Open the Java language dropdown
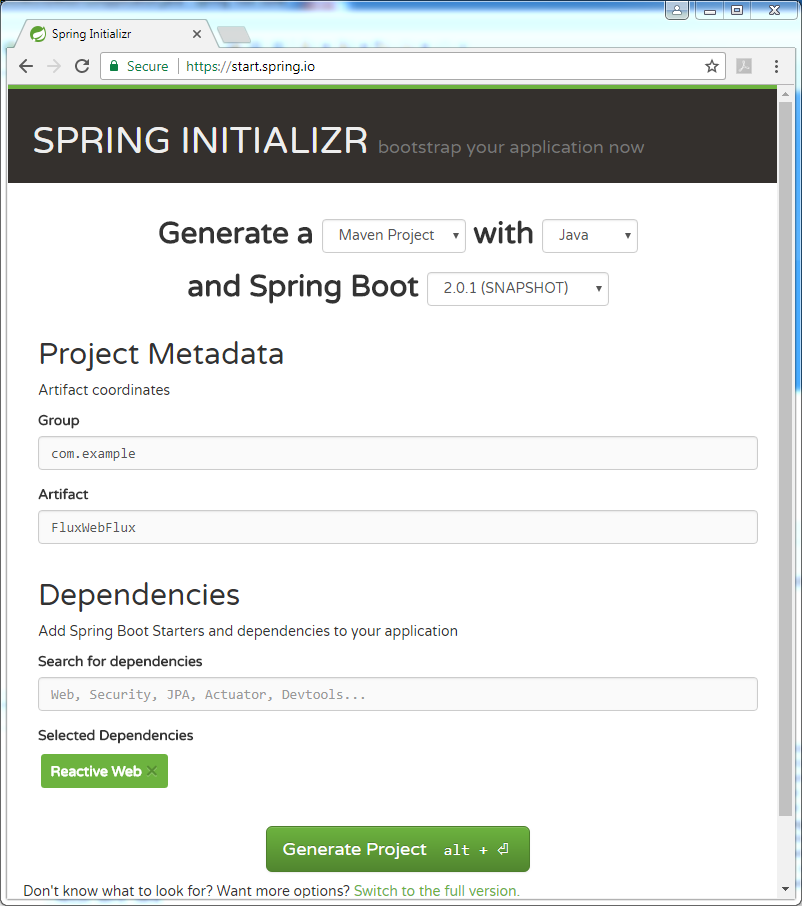 (x=589, y=236)
